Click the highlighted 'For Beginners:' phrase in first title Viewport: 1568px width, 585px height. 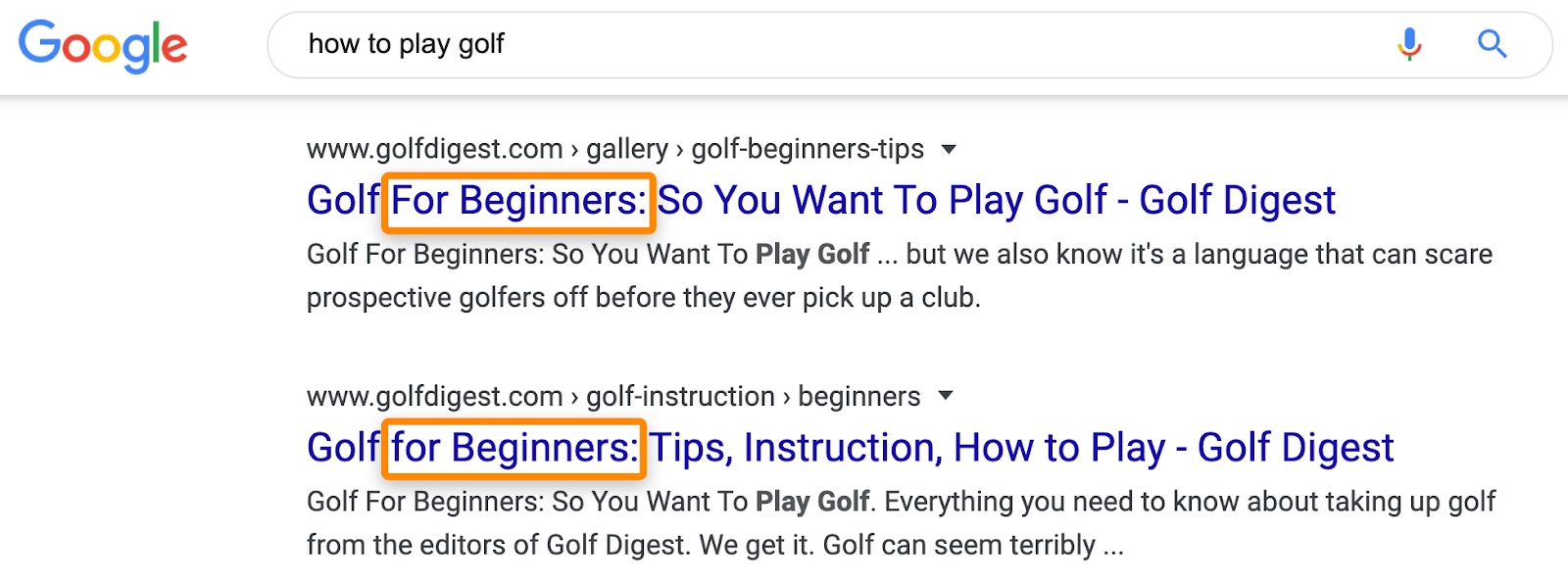tap(517, 200)
